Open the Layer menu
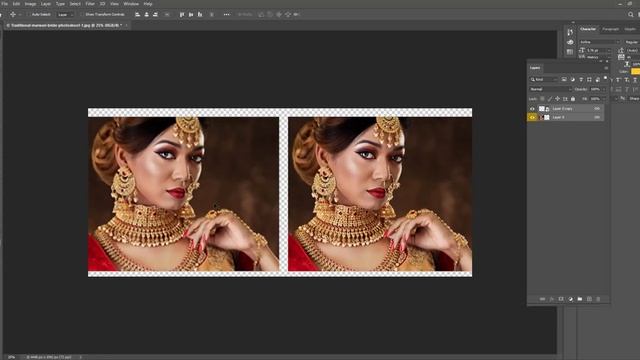Viewport: 640px width, 360px height. (46, 4)
